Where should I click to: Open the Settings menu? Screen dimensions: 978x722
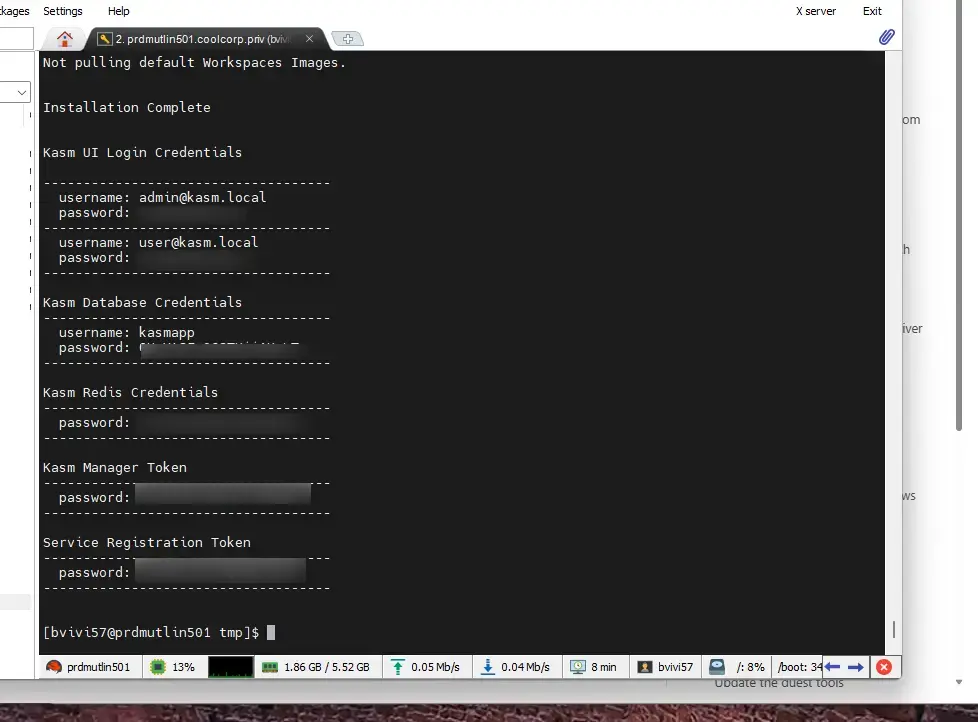(x=63, y=11)
